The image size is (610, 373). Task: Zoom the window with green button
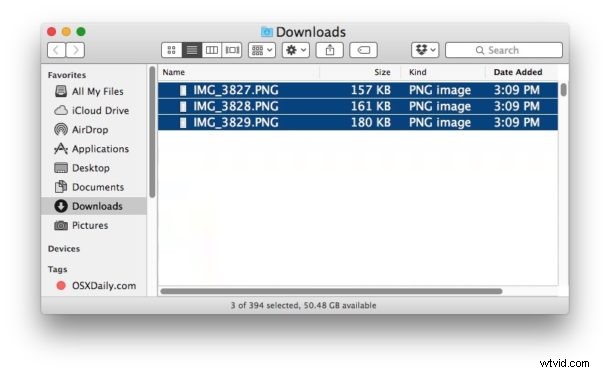click(x=81, y=32)
